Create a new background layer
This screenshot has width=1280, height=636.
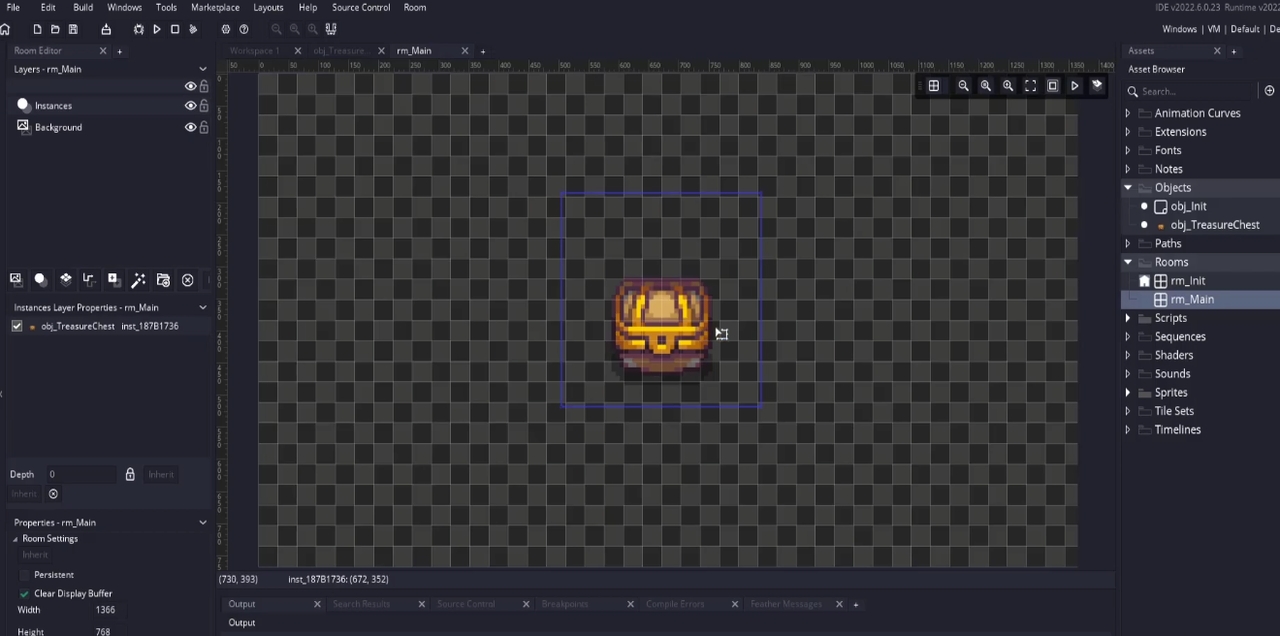coord(15,280)
